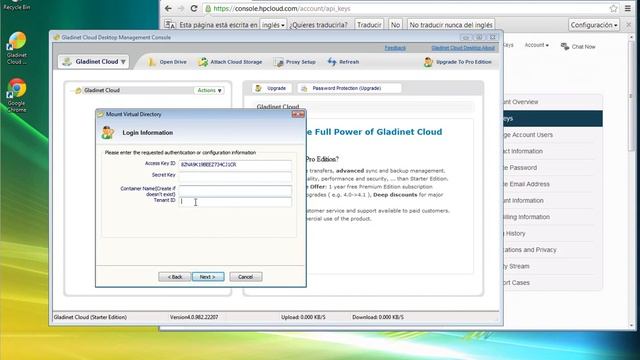Click the Back button in wizard
This screenshot has height=360, width=640.
[174, 277]
